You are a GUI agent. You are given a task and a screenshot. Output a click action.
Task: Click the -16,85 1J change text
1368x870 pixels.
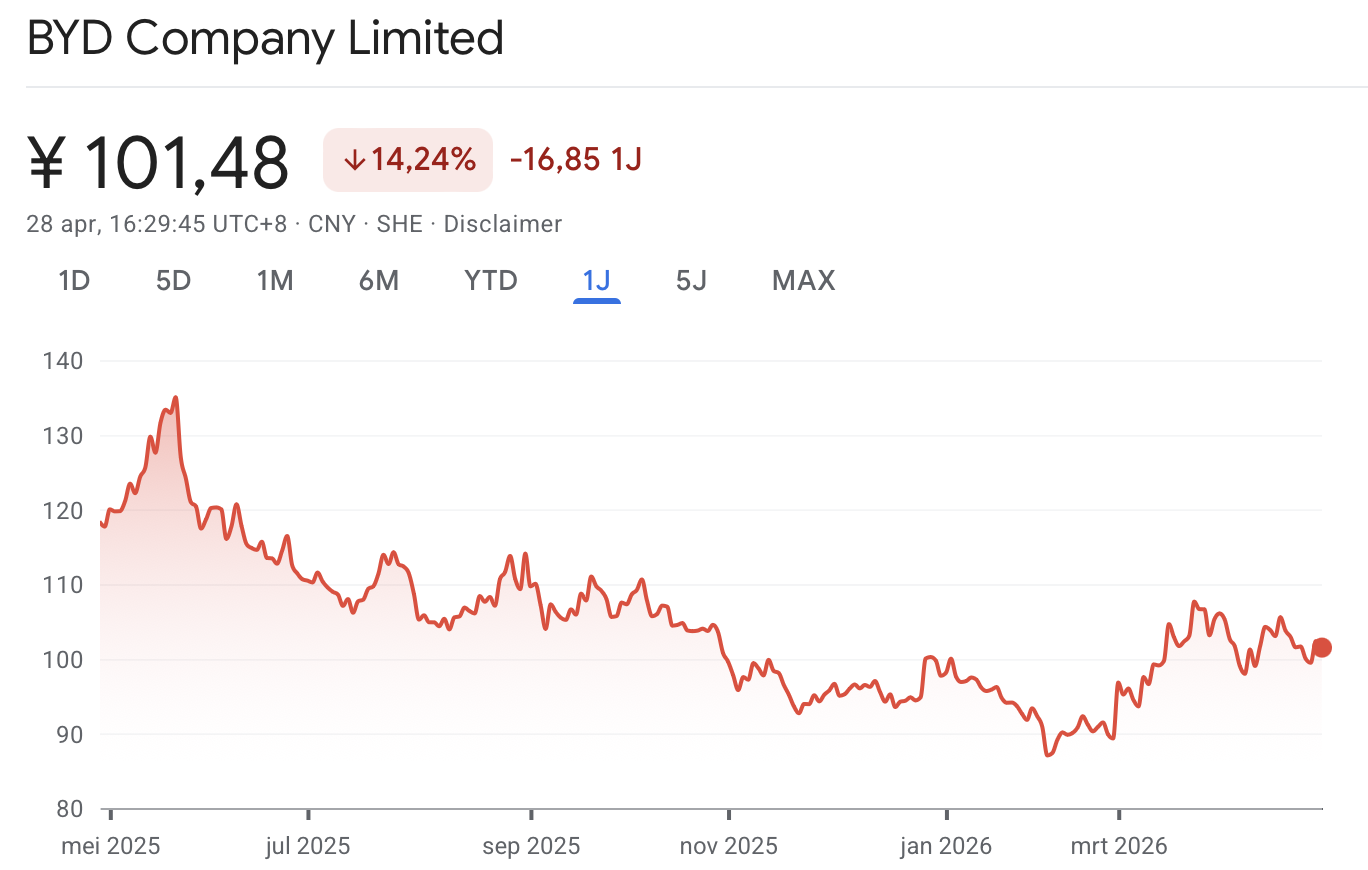click(x=576, y=160)
